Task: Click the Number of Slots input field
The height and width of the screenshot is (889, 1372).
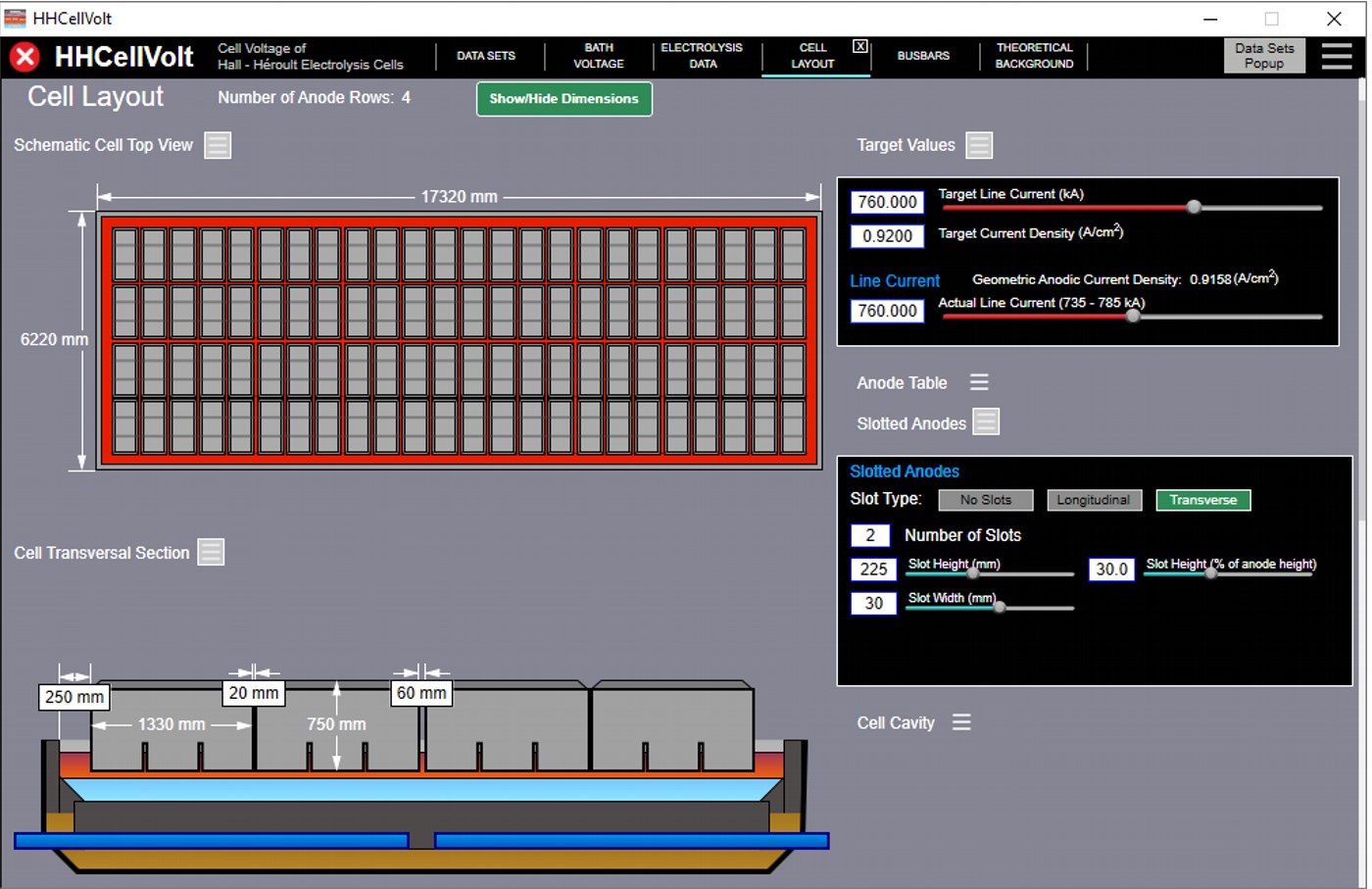Action: 870,535
